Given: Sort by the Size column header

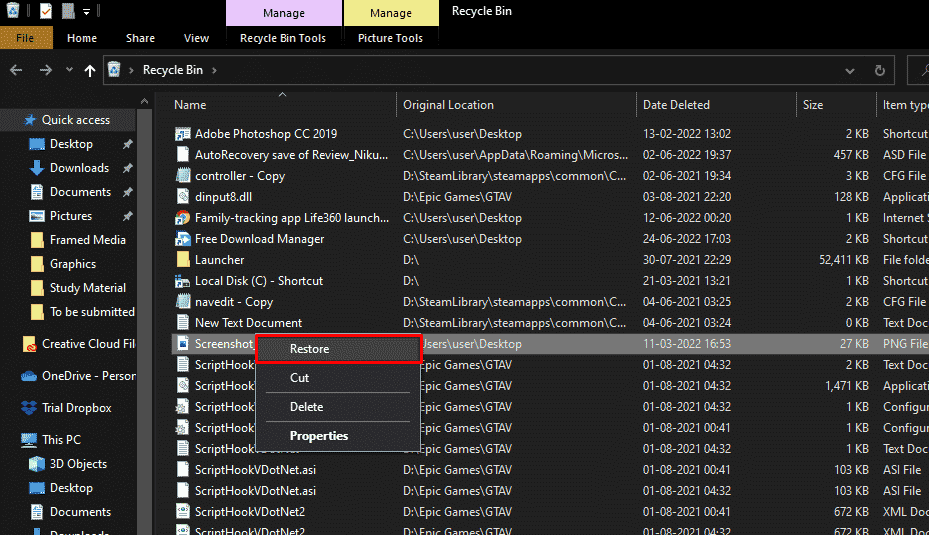Looking at the screenshot, I should coord(813,105).
